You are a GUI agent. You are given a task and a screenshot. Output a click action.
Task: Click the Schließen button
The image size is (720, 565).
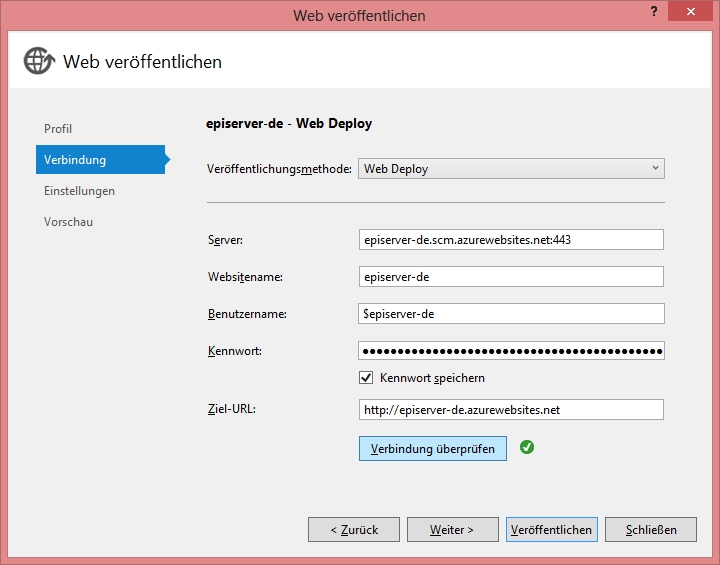click(x=651, y=530)
